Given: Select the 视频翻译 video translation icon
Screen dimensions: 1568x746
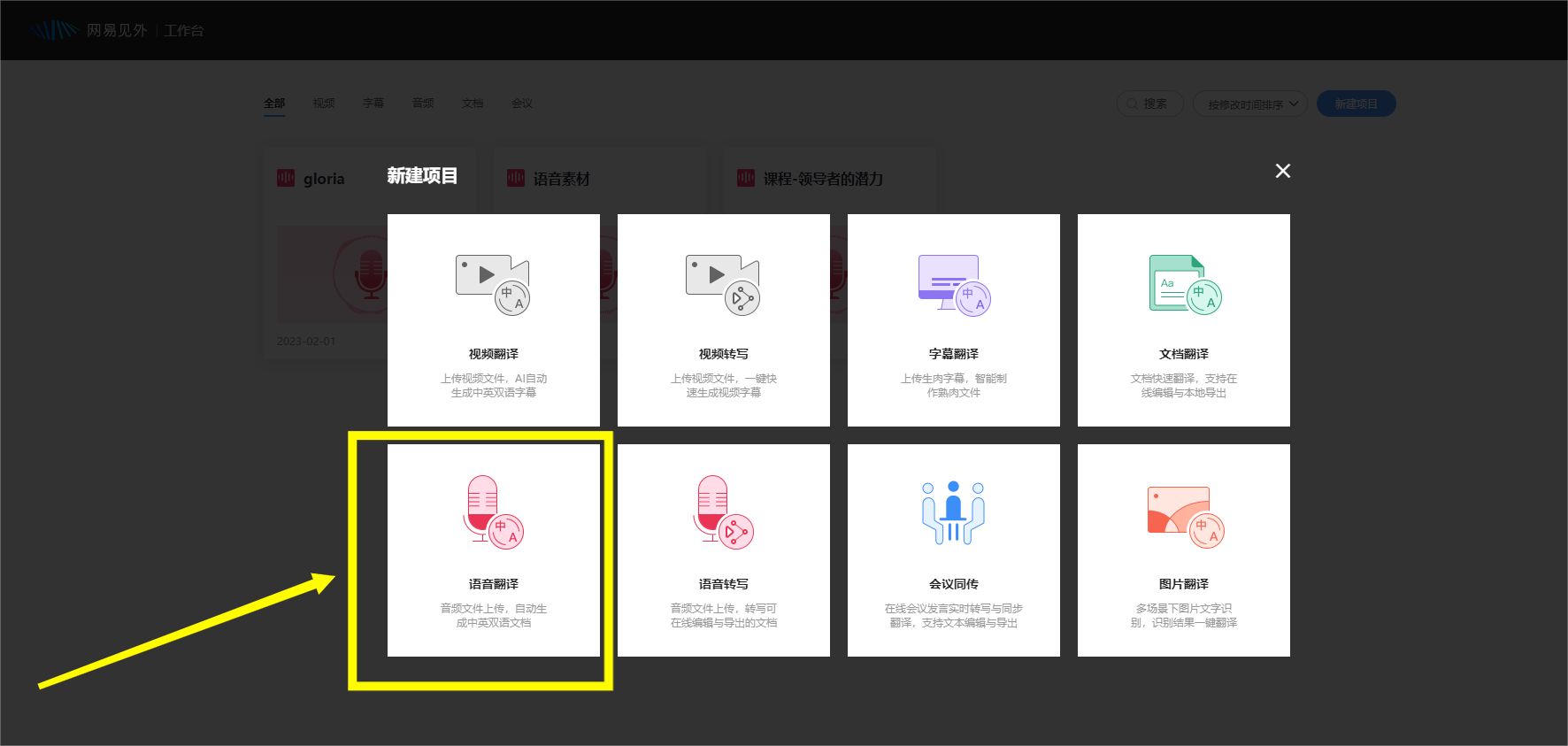Looking at the screenshot, I should coord(493,285).
